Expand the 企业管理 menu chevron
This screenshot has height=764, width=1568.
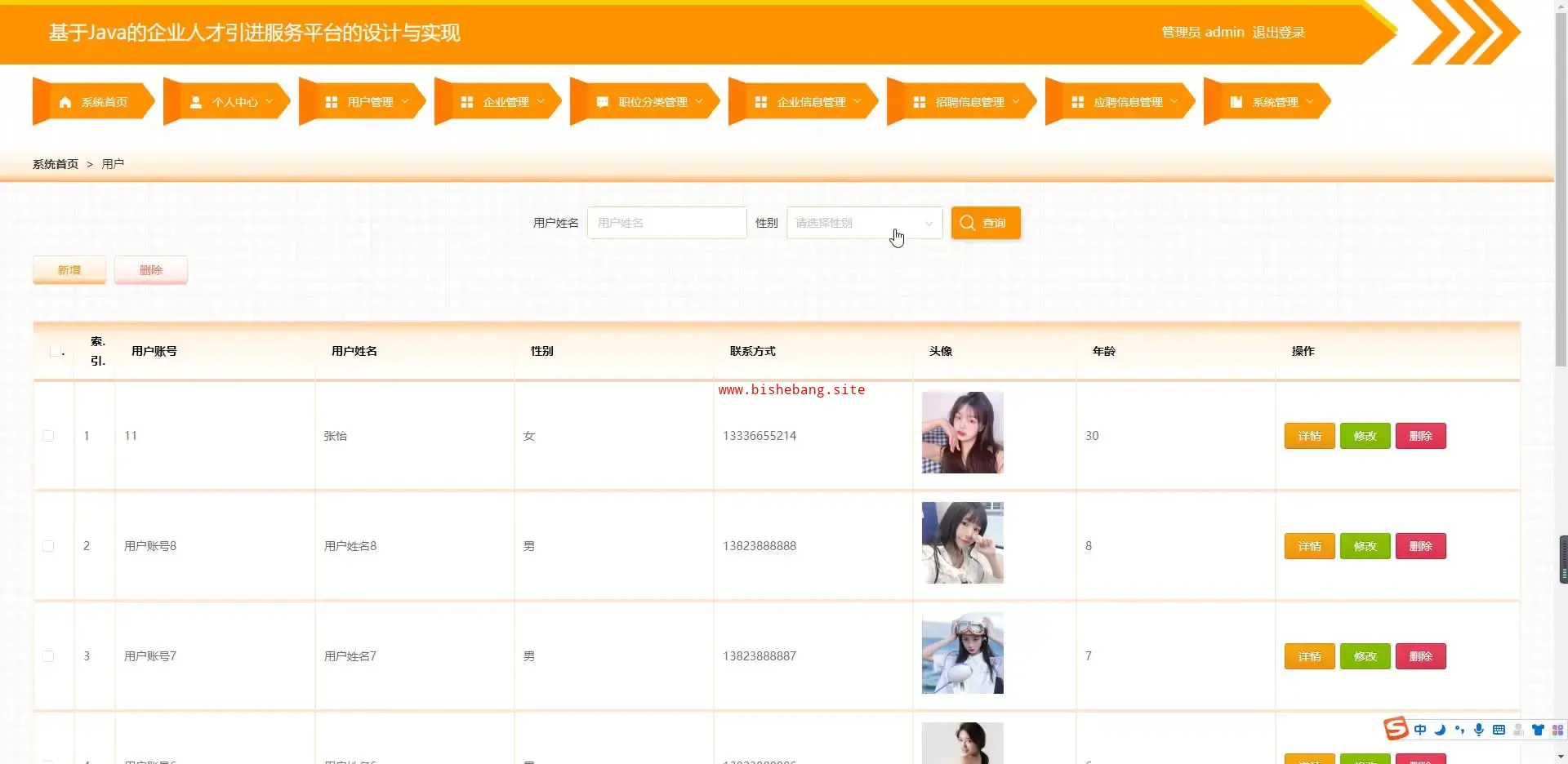pos(541,102)
